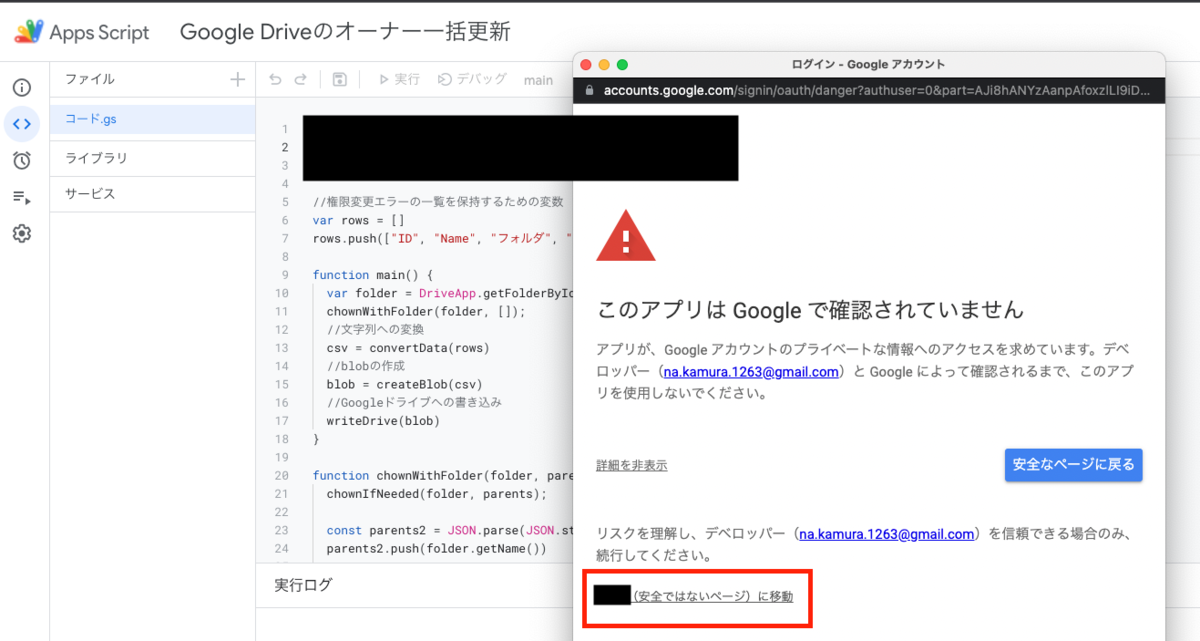Open the ライブラリ section
The width and height of the screenshot is (1200, 641).
pos(153,158)
